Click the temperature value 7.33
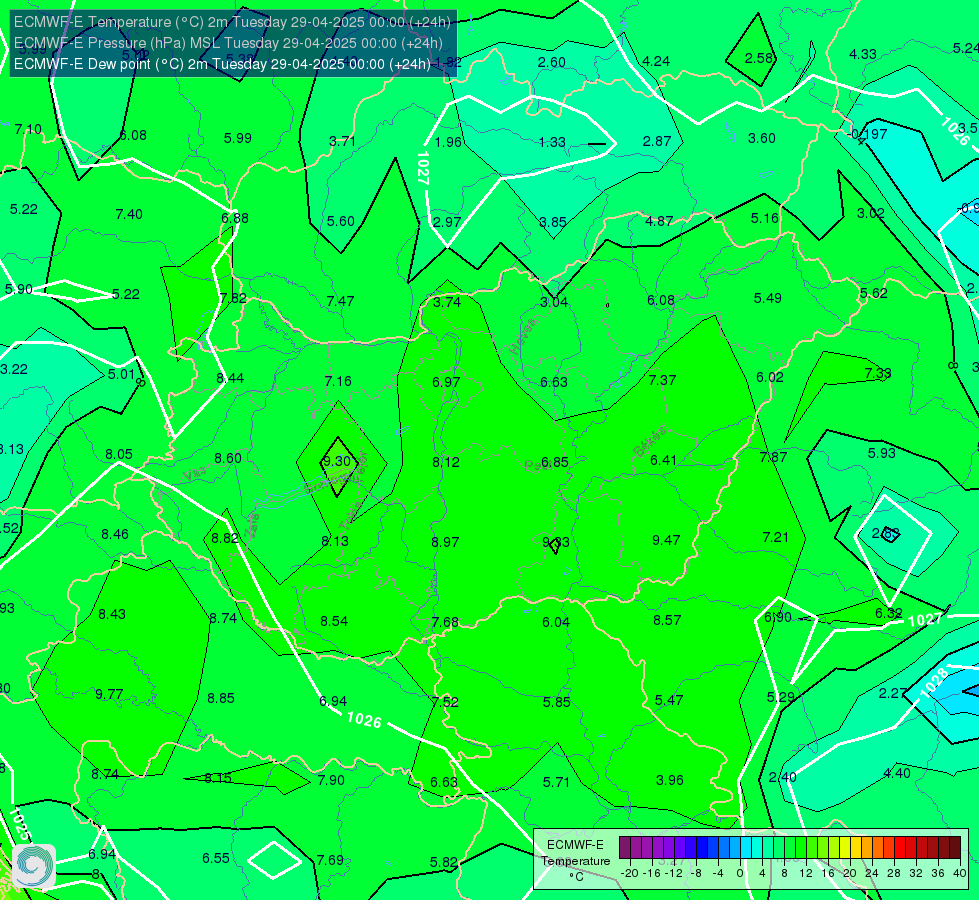The width and height of the screenshot is (979, 900). 878,373
